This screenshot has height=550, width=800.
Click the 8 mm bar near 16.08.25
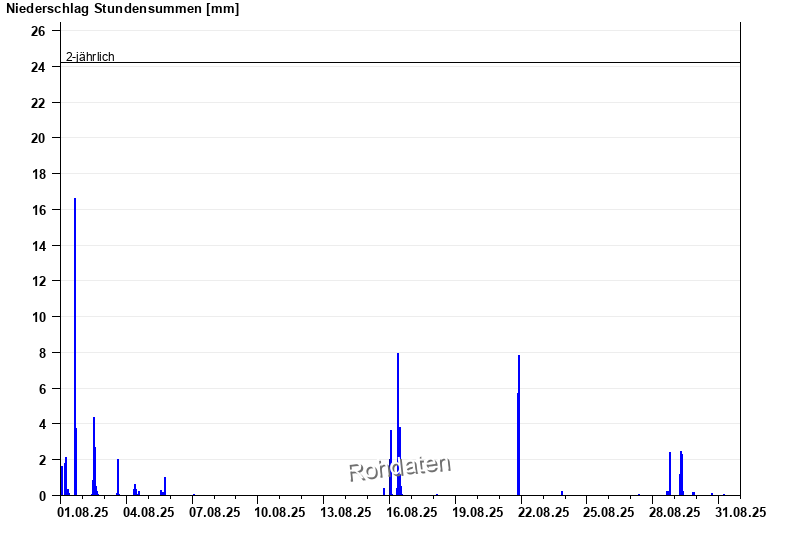(398, 420)
